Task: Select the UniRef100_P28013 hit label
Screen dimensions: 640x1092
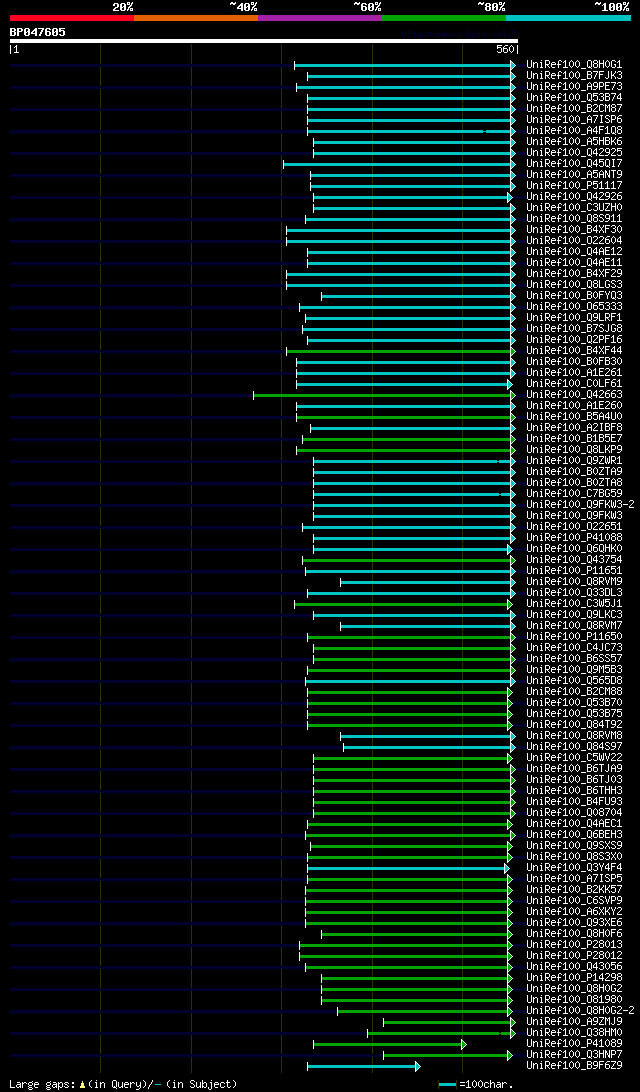Action: (x=575, y=945)
